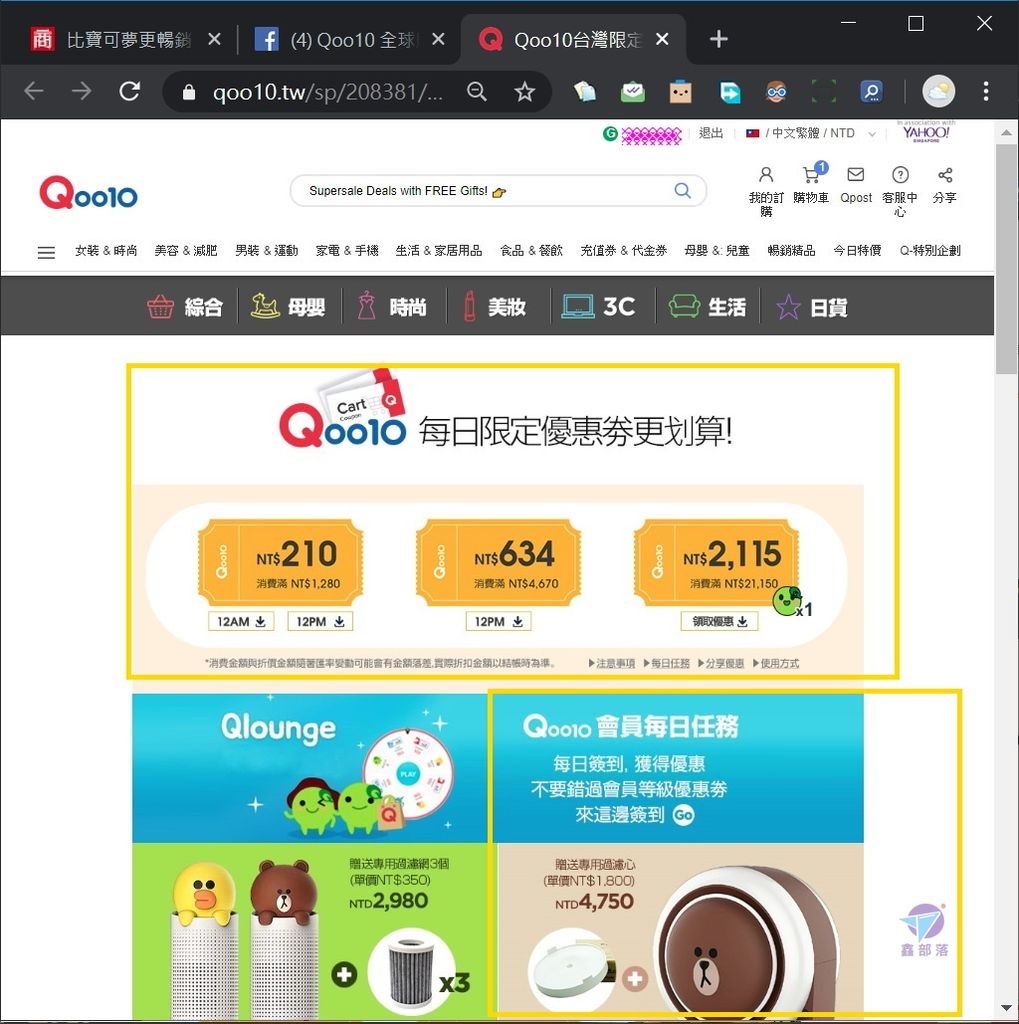Click the Qoo10 logo

coord(89,193)
